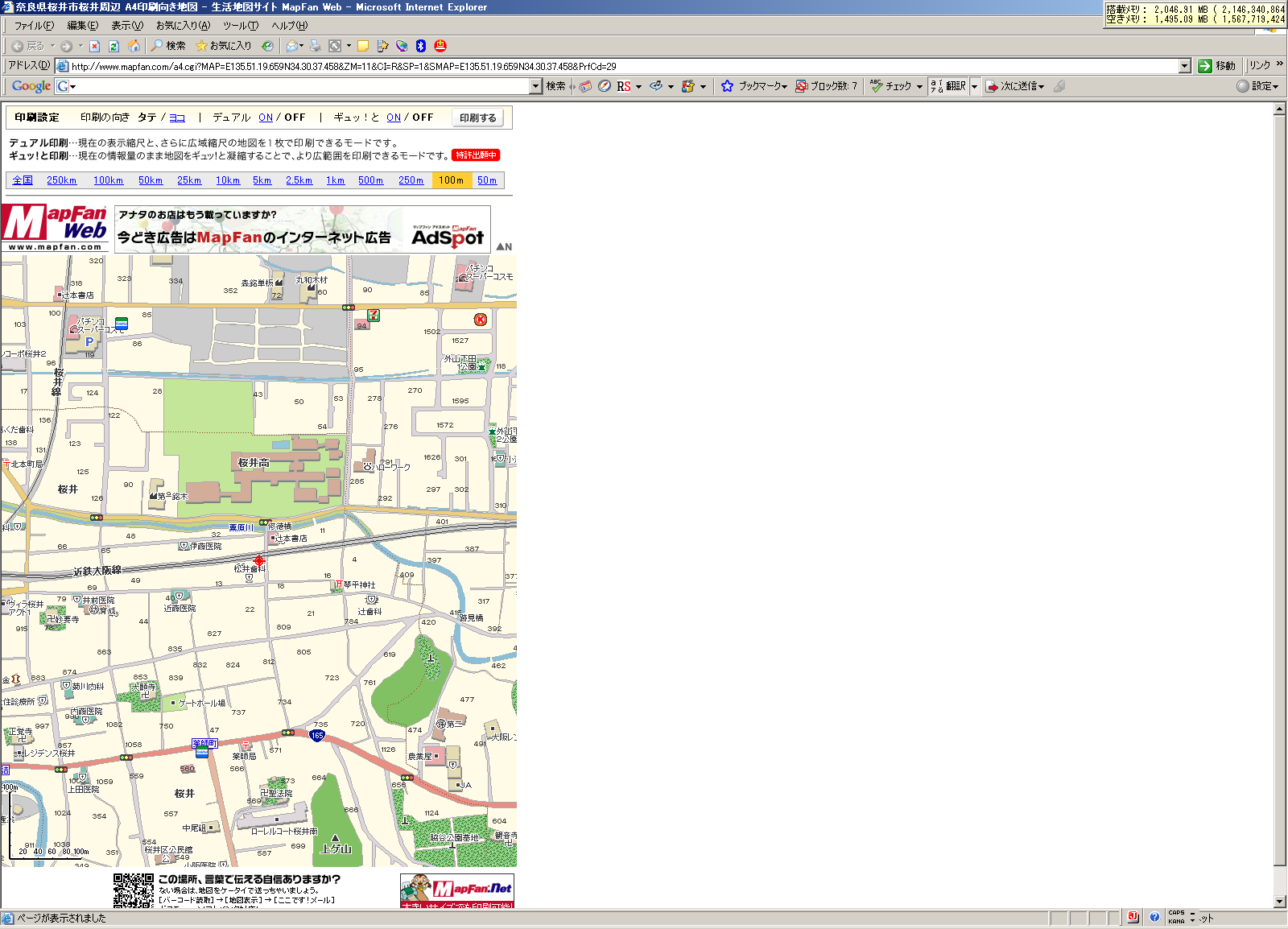Open the ツール(T) menu
The height and width of the screenshot is (929, 1288).
pyautogui.click(x=241, y=26)
